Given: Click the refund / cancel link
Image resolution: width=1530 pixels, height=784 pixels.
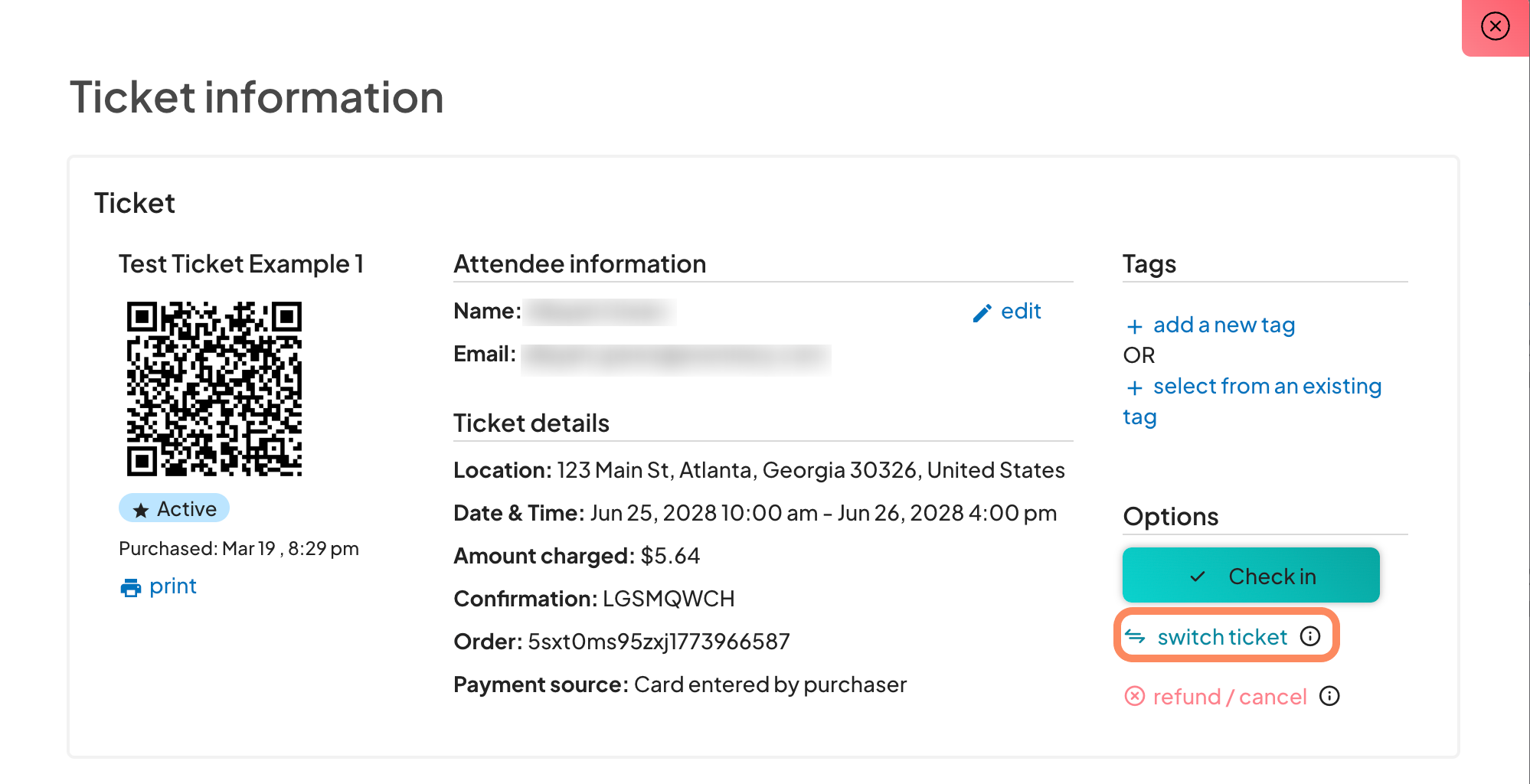Looking at the screenshot, I should point(1229,697).
